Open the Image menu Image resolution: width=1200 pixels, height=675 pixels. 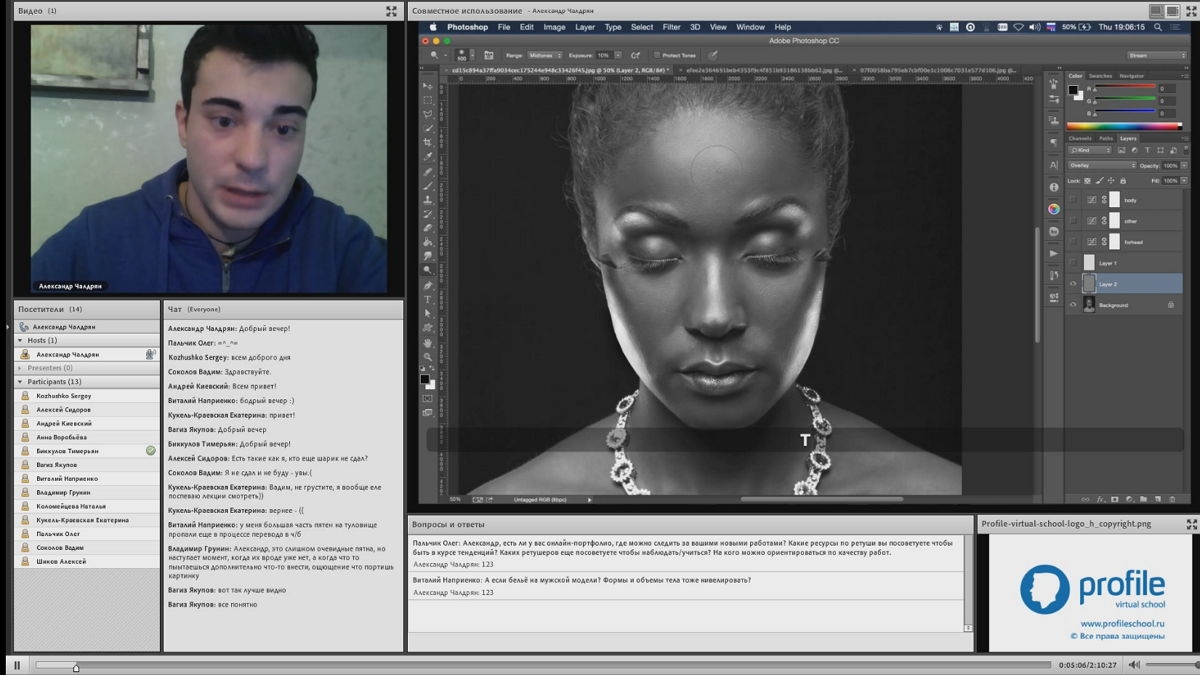554,27
